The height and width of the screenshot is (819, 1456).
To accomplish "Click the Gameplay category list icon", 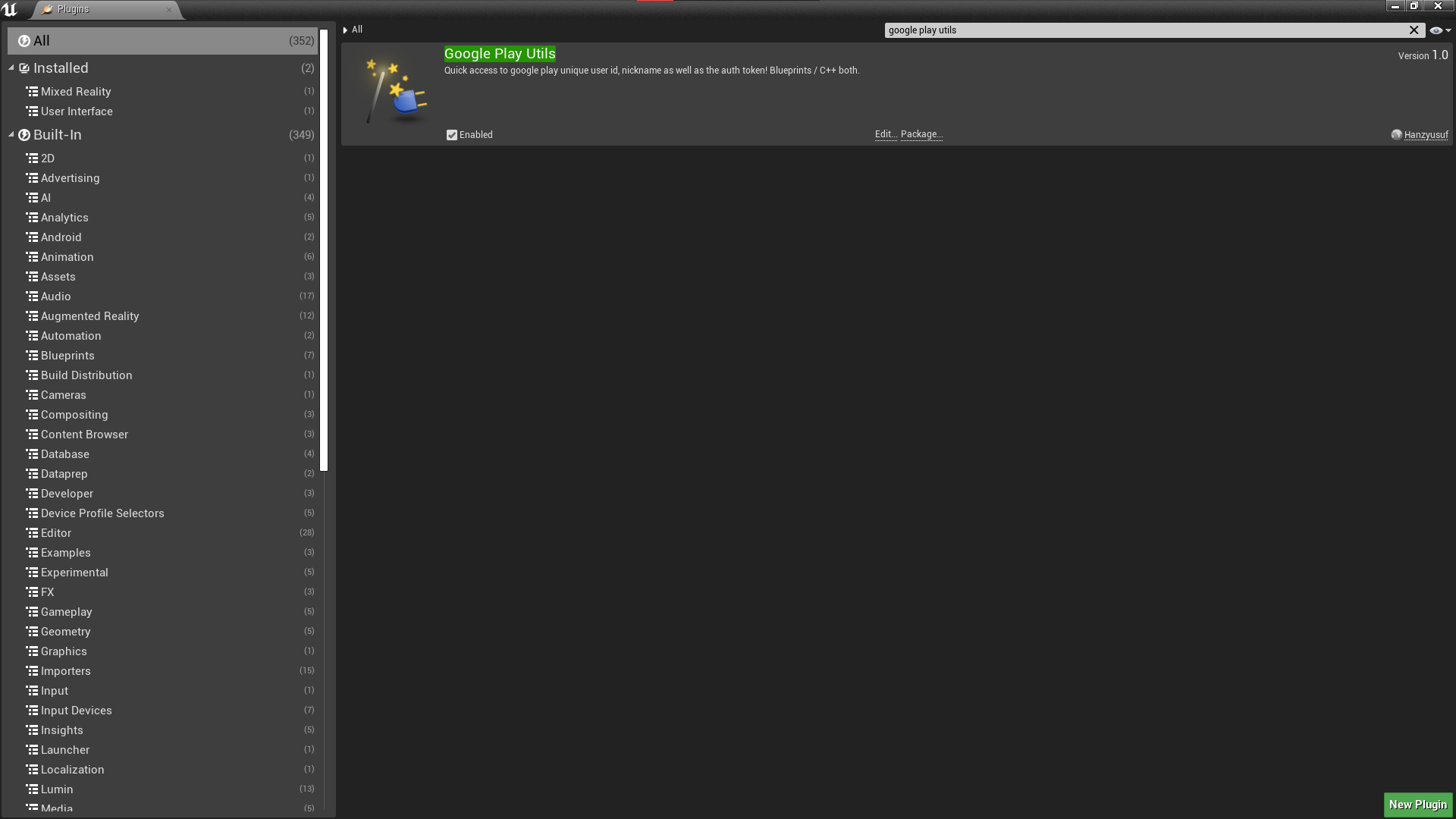I will (32, 612).
